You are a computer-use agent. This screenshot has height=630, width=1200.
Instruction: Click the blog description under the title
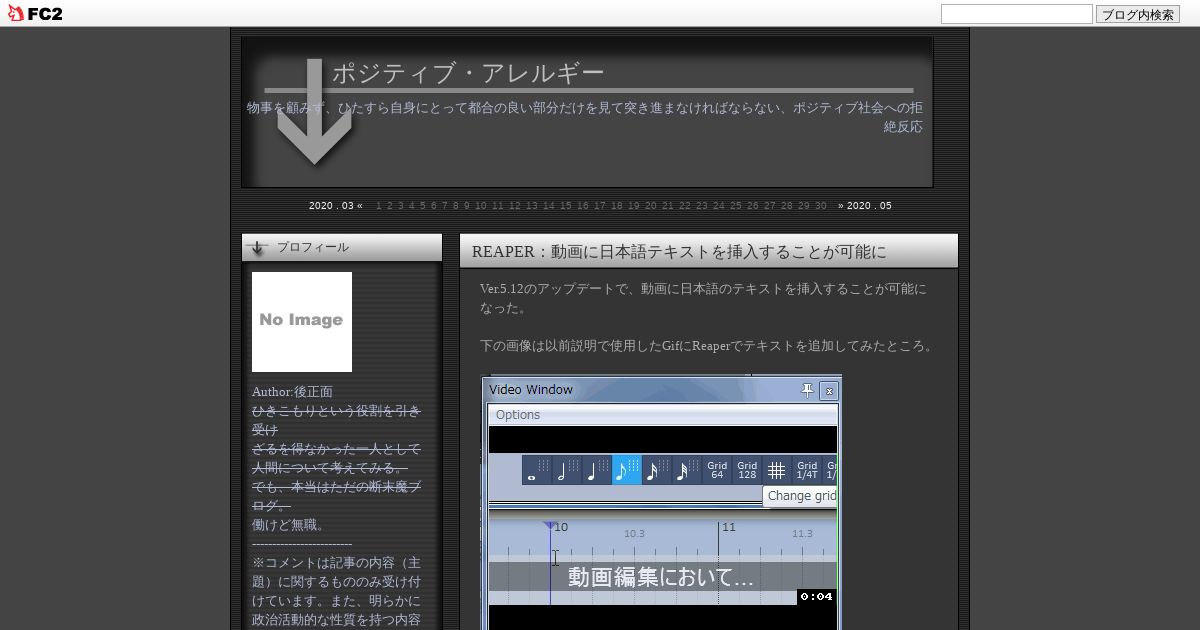(585, 117)
